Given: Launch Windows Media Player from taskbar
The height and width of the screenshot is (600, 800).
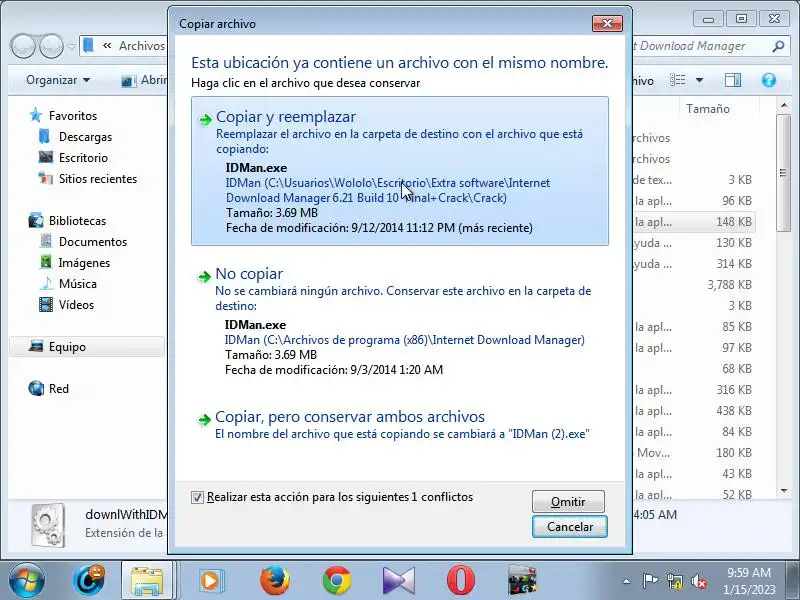Looking at the screenshot, I should pyautogui.click(x=211, y=581).
